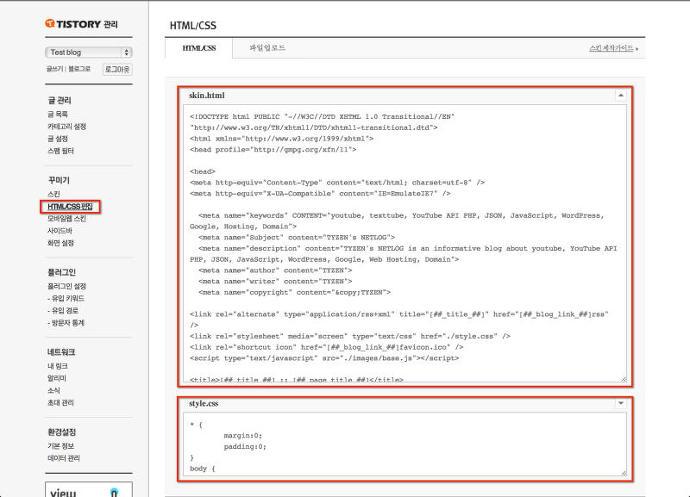
Task: Click the skin.html panel title
Action: tap(206, 95)
